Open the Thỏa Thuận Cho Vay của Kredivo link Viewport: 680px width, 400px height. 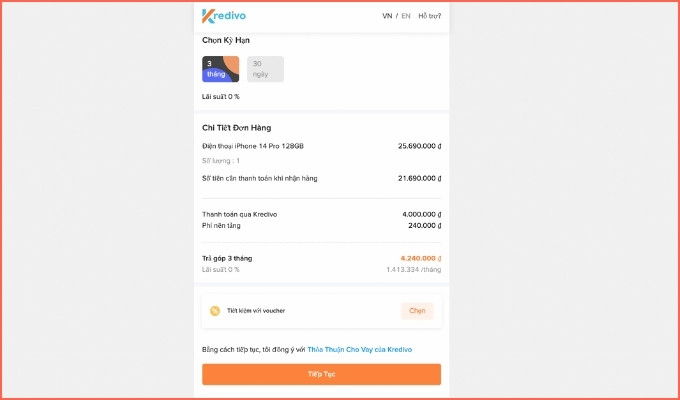[360, 349]
